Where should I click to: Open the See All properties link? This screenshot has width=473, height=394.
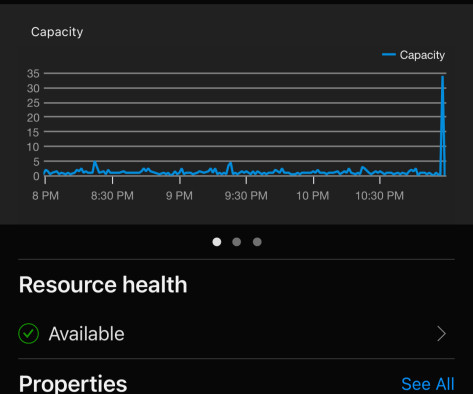428,384
